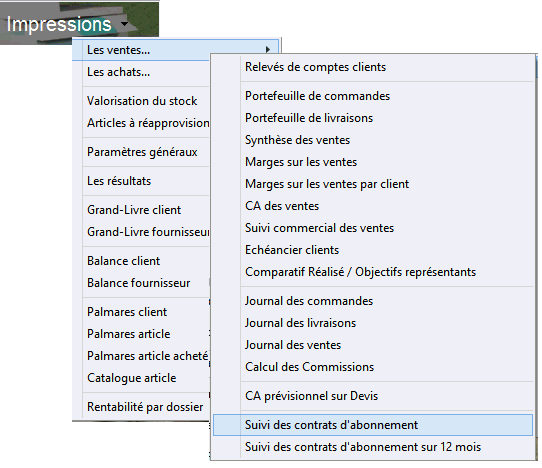Choose Portefeuille de commandes
The image size is (542, 468).
(317, 96)
